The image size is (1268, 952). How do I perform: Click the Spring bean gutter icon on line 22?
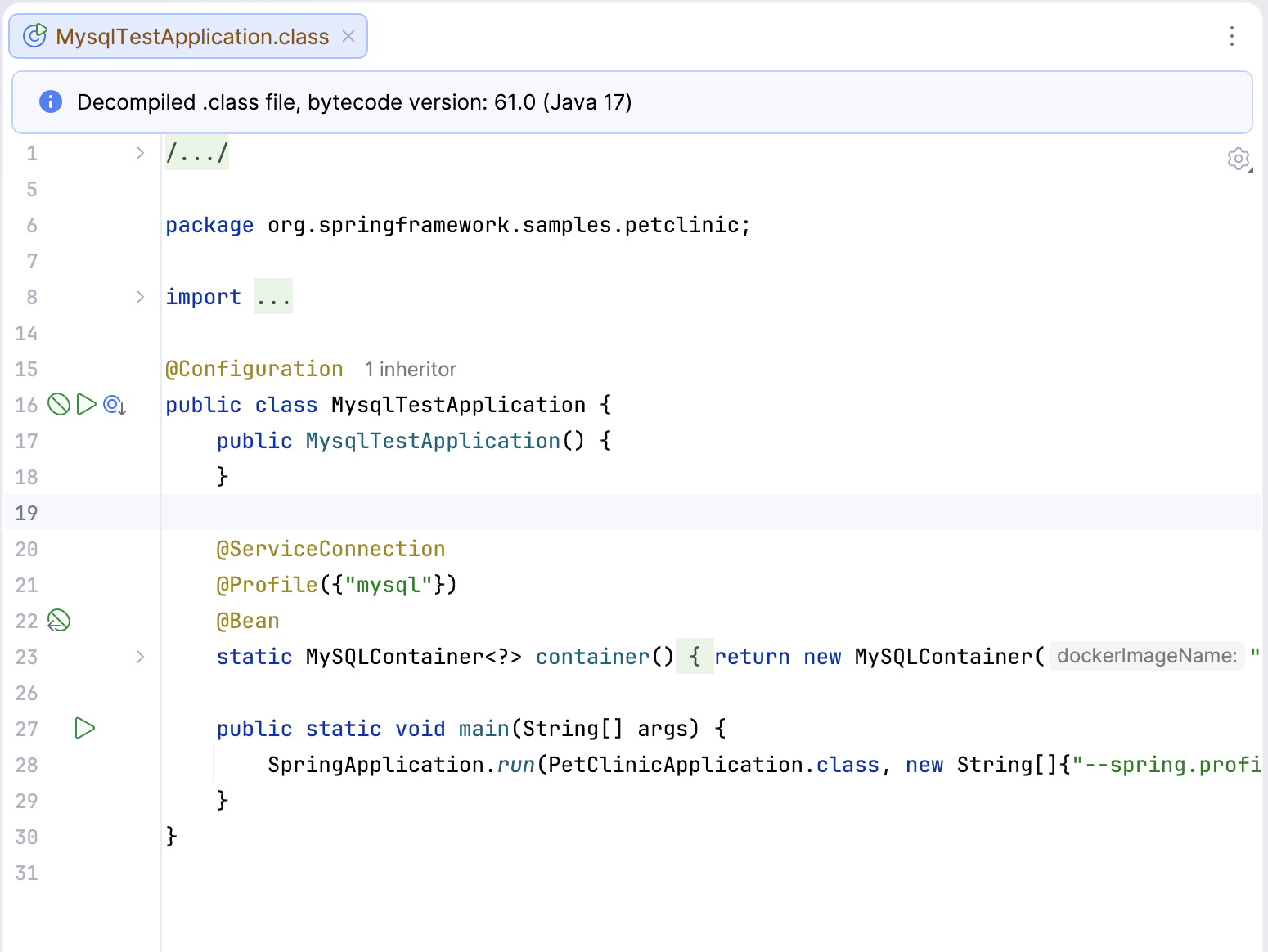pyautogui.click(x=57, y=621)
